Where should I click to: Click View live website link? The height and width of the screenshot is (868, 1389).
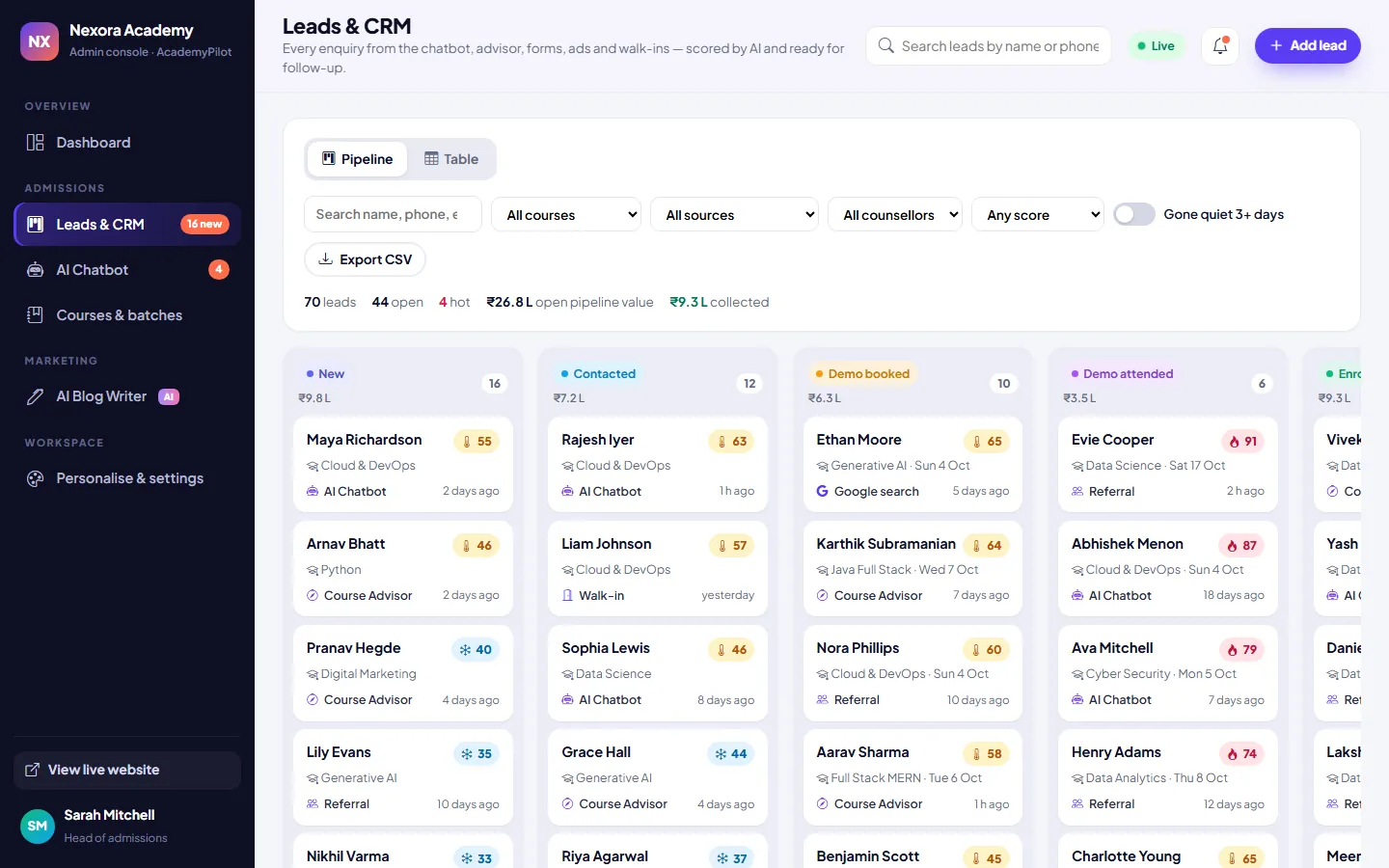coord(127,771)
